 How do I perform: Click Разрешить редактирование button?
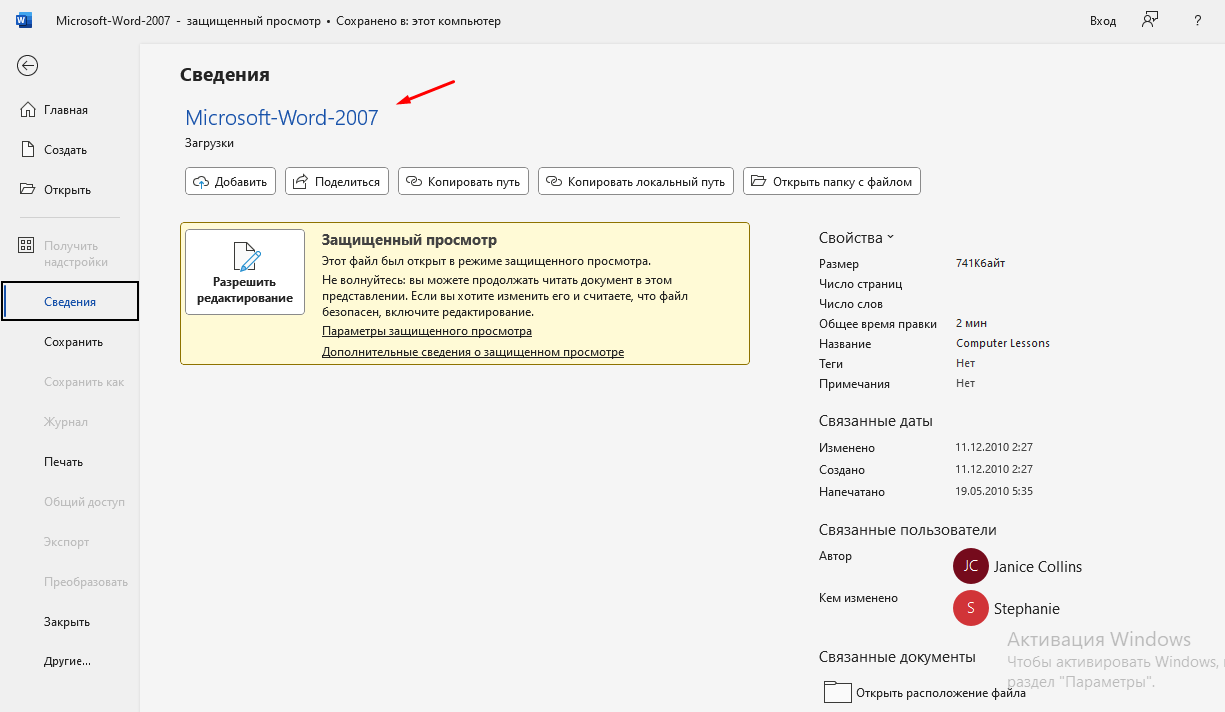[x=245, y=272]
